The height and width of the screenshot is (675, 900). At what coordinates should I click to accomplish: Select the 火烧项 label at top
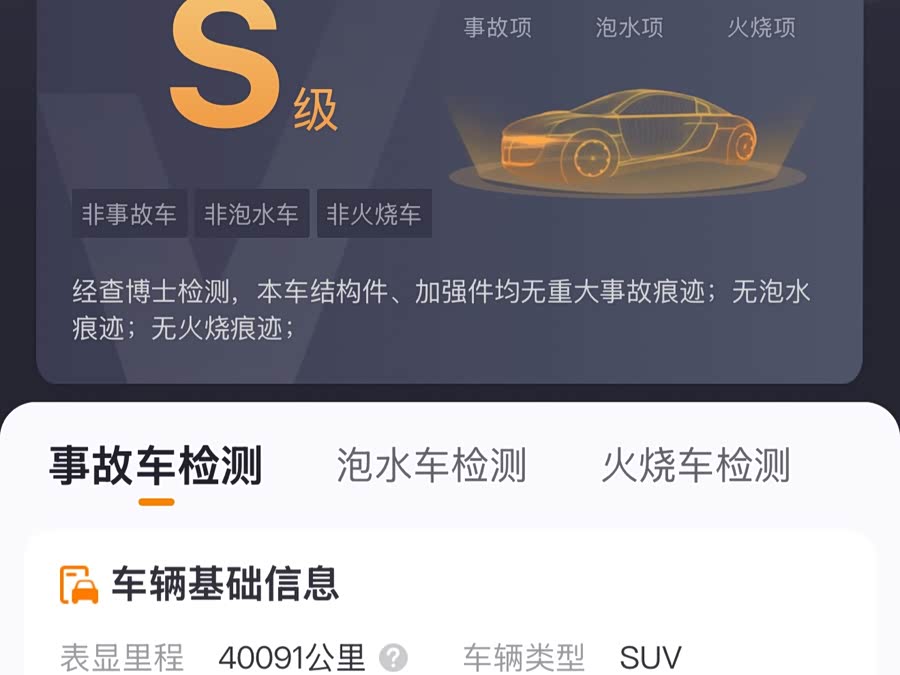click(x=762, y=27)
